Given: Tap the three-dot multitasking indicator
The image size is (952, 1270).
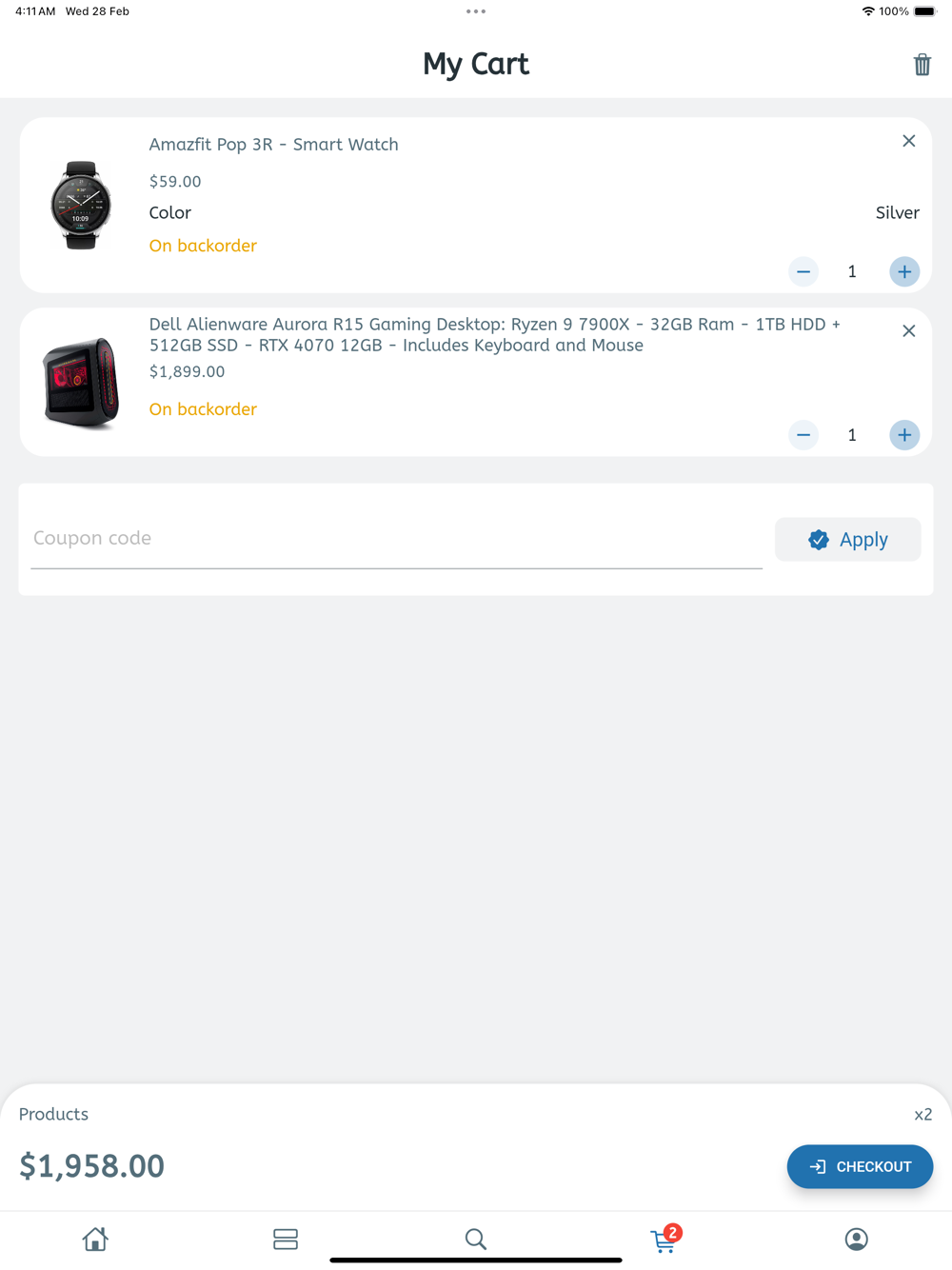Looking at the screenshot, I should [476, 11].
